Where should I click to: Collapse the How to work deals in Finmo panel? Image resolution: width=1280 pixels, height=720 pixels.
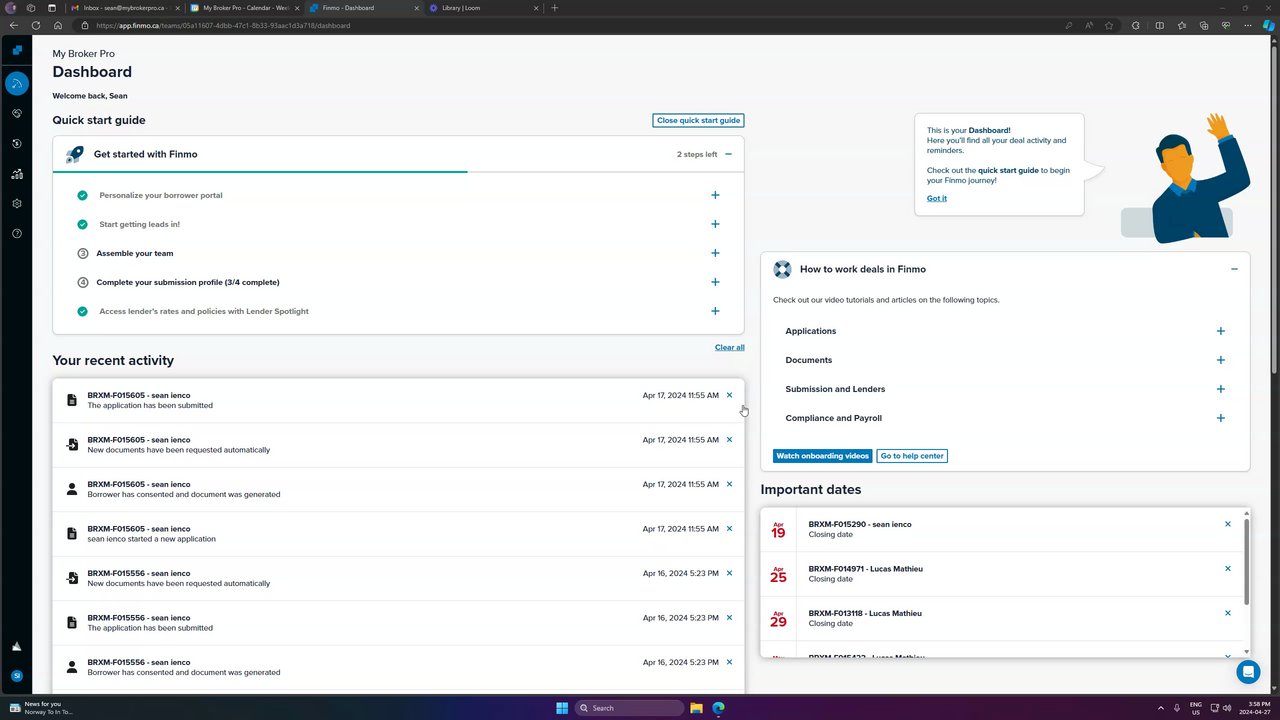tap(1234, 269)
